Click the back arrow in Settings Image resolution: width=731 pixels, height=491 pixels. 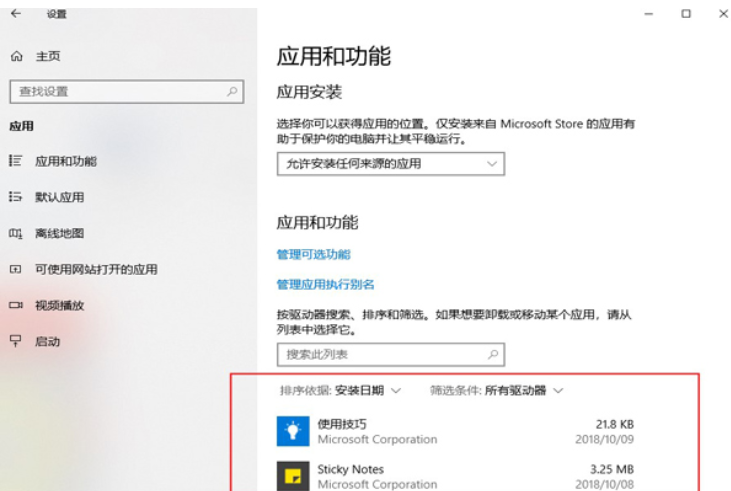[16, 14]
